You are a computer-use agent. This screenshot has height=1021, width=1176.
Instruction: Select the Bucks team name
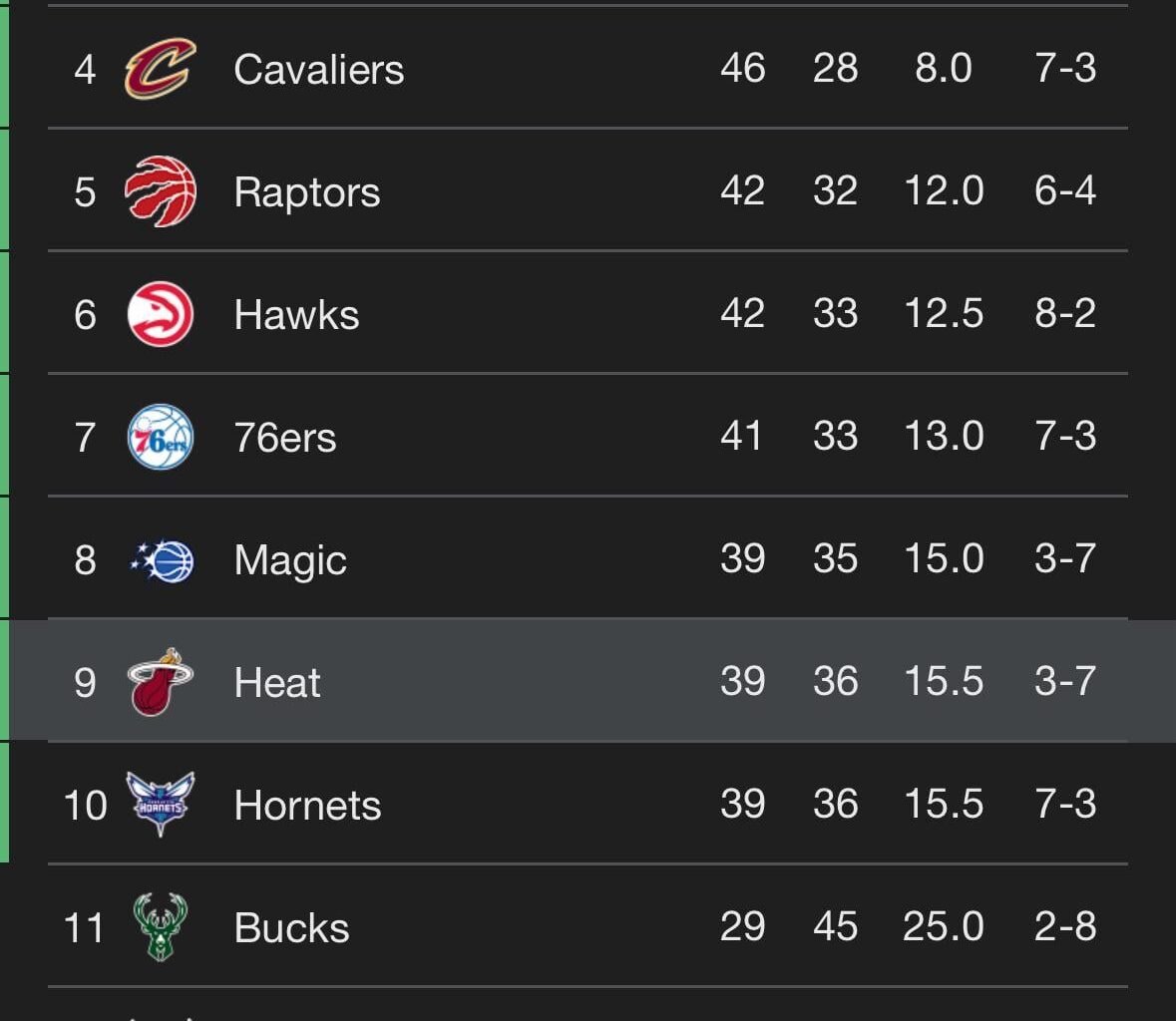coord(291,928)
